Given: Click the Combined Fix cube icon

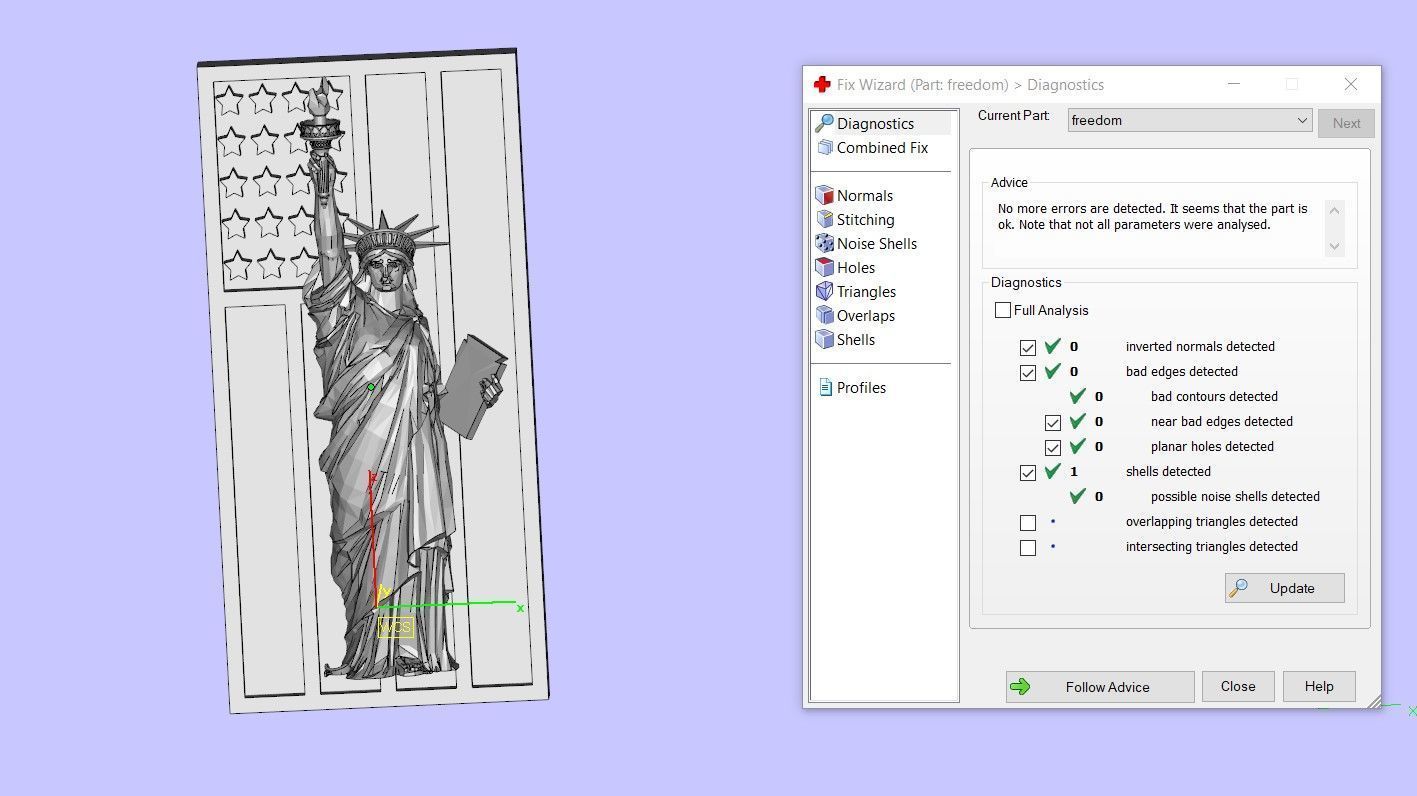Looking at the screenshot, I should pos(825,147).
